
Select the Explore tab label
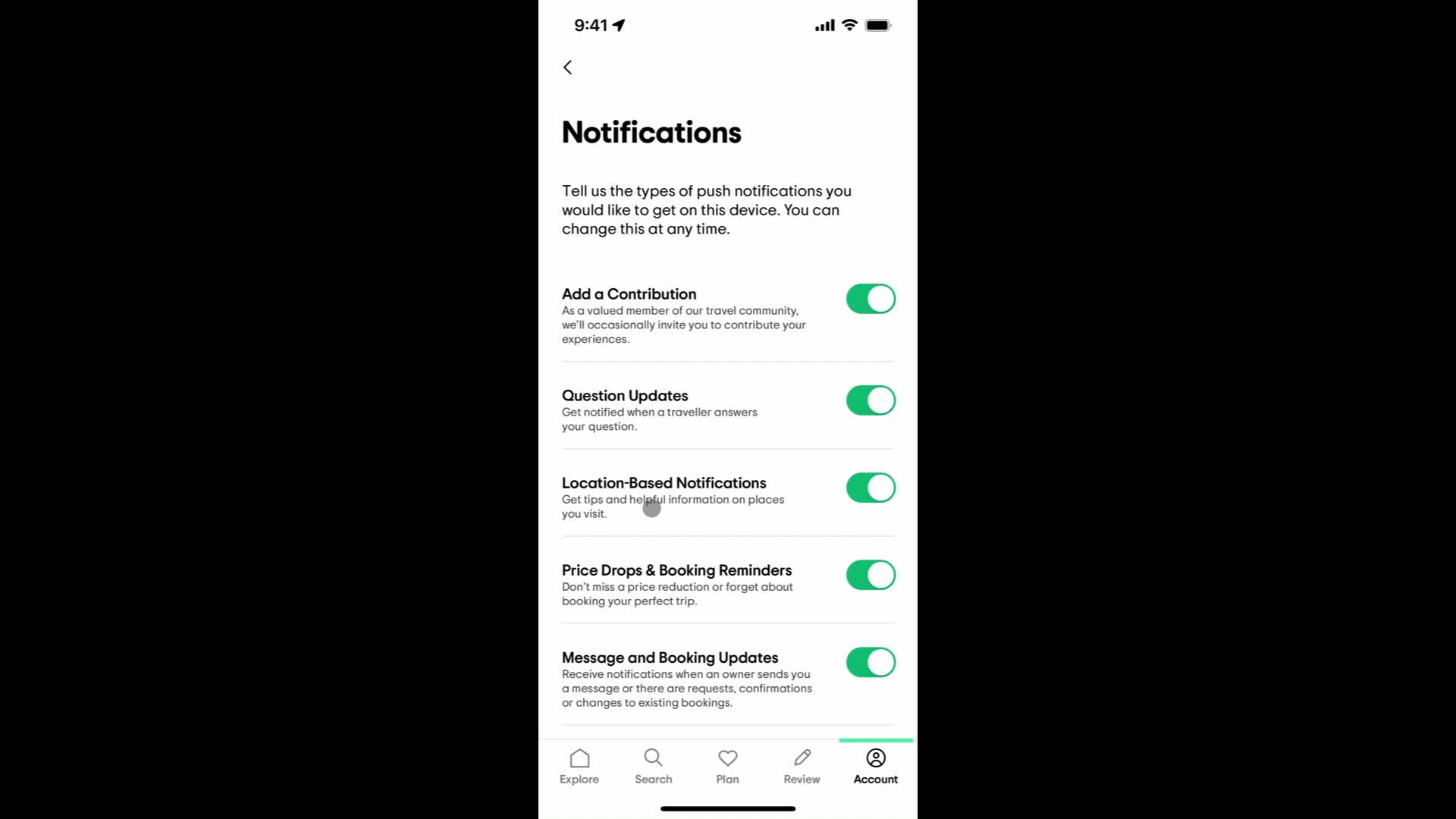579,779
